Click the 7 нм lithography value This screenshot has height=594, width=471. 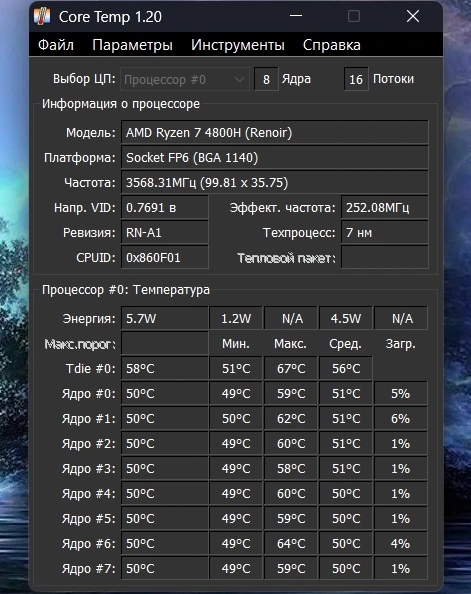385,233
